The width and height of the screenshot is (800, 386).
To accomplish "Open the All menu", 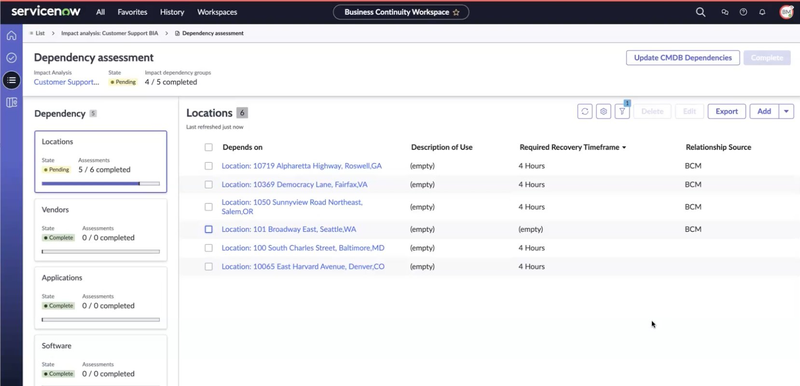I will (x=101, y=12).
